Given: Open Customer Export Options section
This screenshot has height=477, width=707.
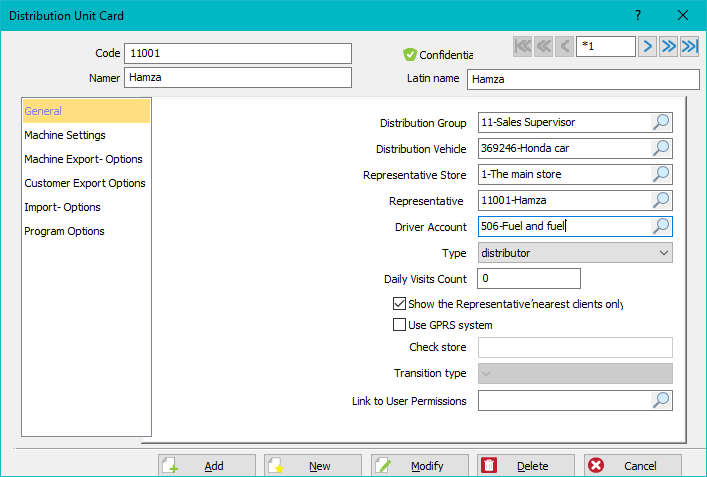Looking at the screenshot, I should [85, 183].
